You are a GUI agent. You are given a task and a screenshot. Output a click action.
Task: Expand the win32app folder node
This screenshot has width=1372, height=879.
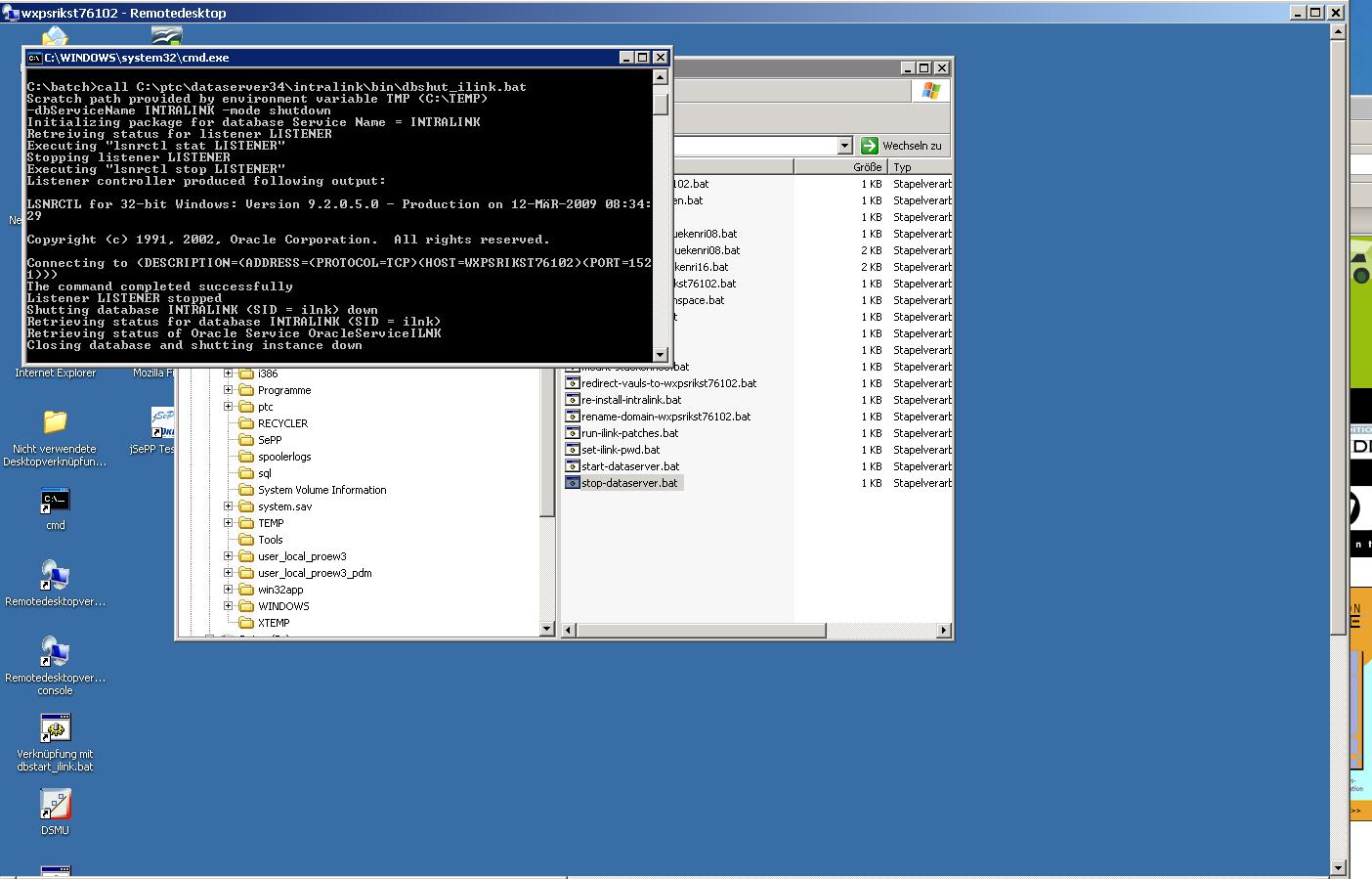(x=229, y=590)
